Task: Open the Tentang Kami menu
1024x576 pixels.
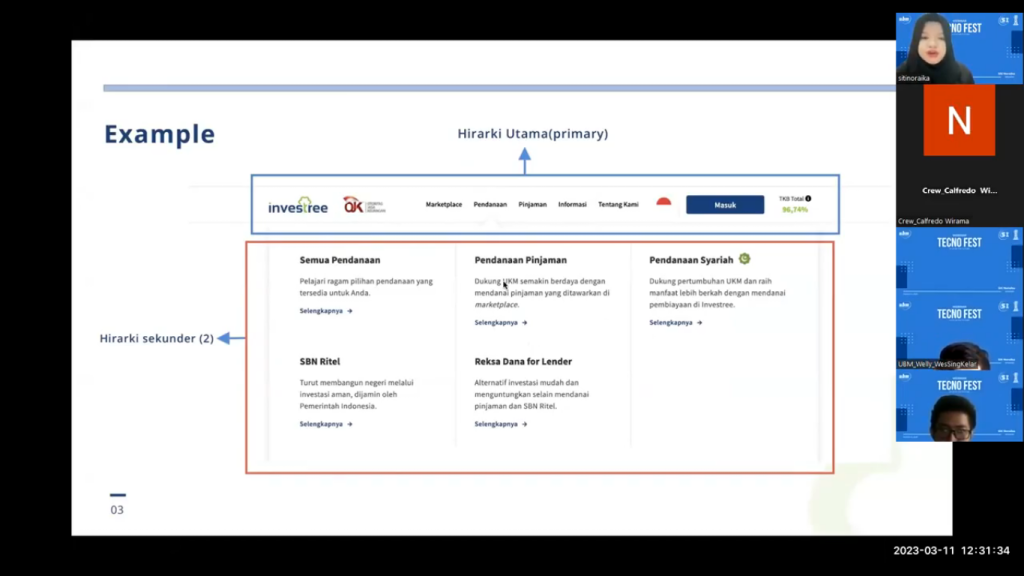Action: [618, 204]
